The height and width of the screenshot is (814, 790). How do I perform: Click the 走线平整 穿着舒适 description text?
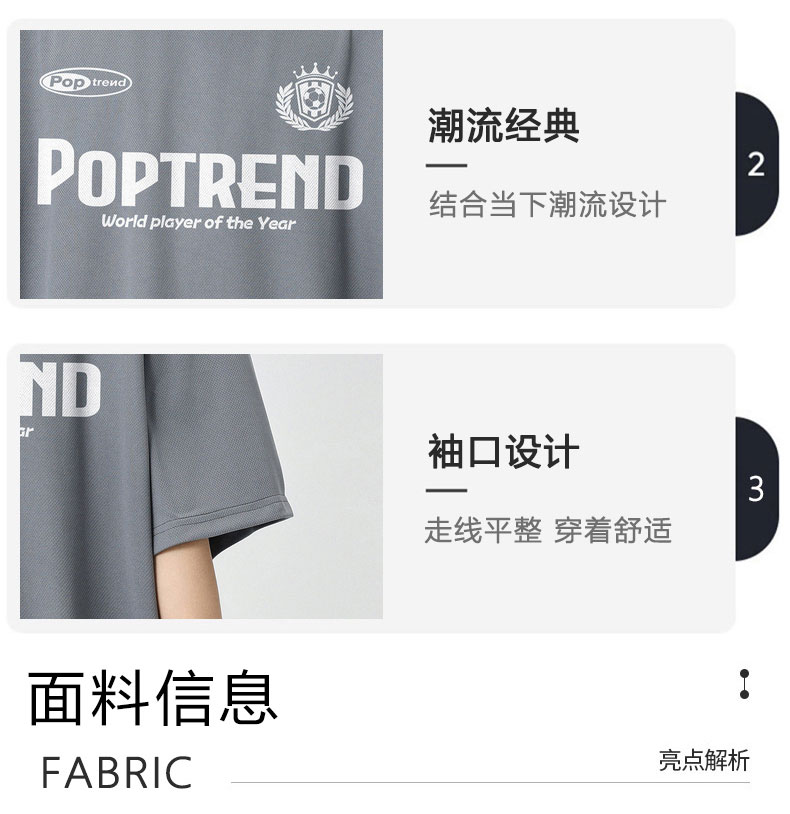coord(548,531)
